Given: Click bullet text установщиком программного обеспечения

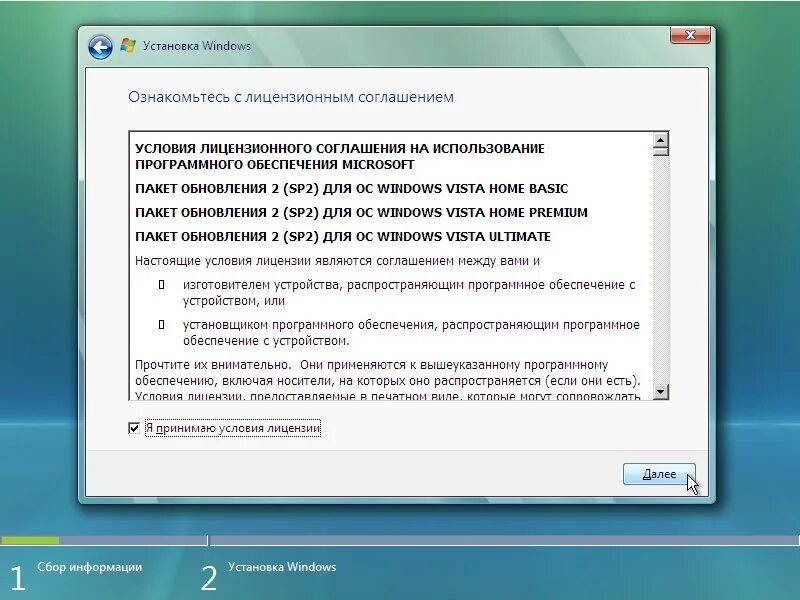Looking at the screenshot, I should coord(411,333).
